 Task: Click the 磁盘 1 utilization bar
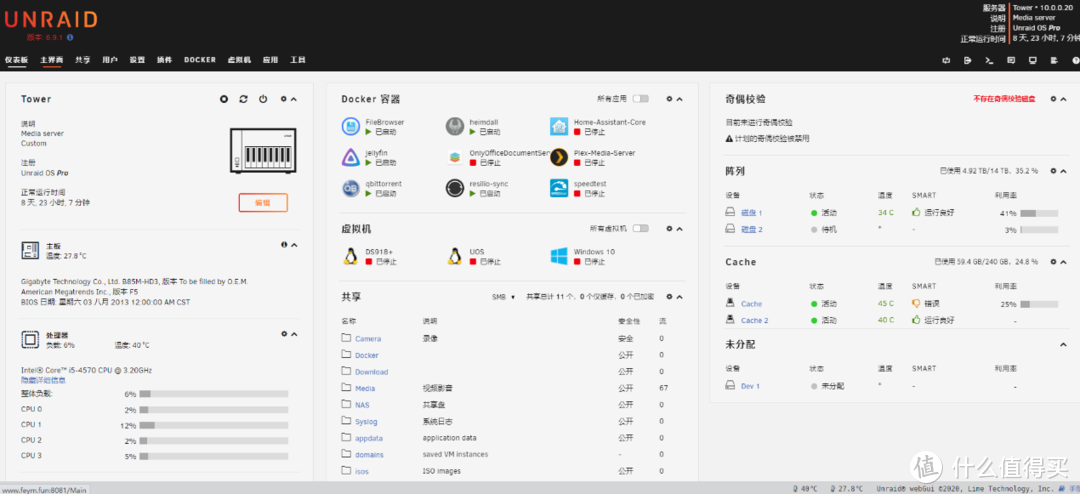1039,213
